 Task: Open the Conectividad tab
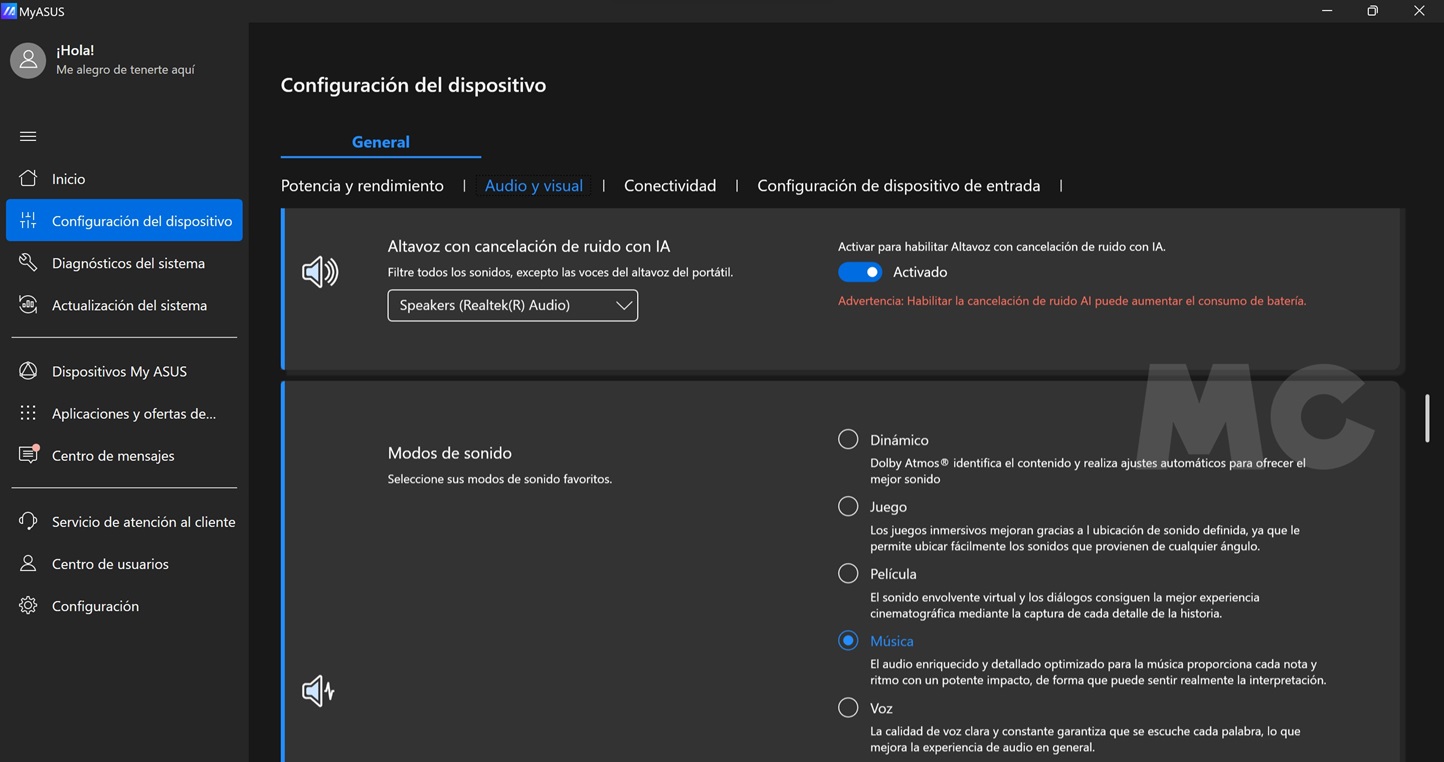click(x=670, y=186)
